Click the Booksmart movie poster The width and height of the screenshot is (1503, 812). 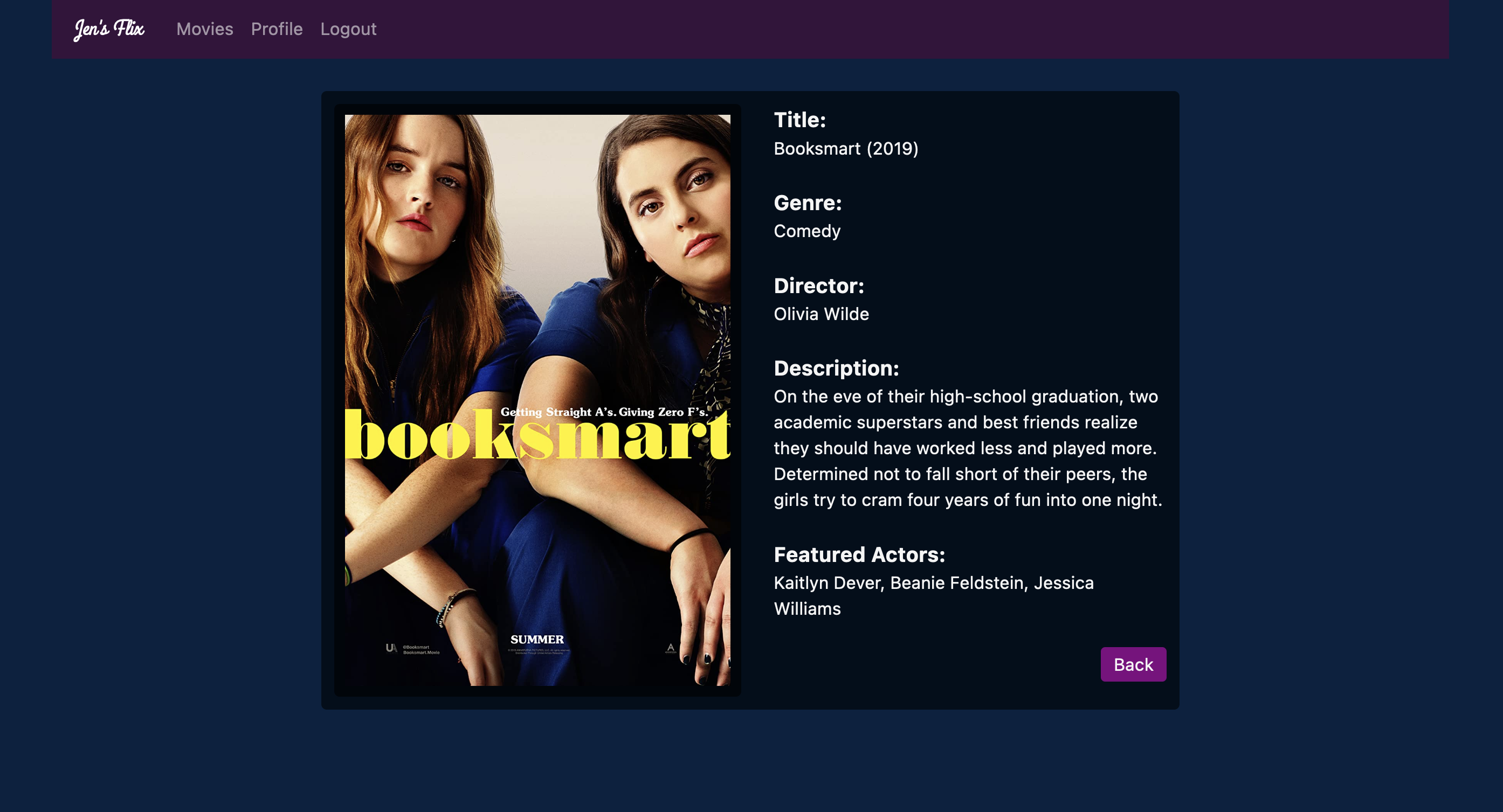tap(538, 404)
